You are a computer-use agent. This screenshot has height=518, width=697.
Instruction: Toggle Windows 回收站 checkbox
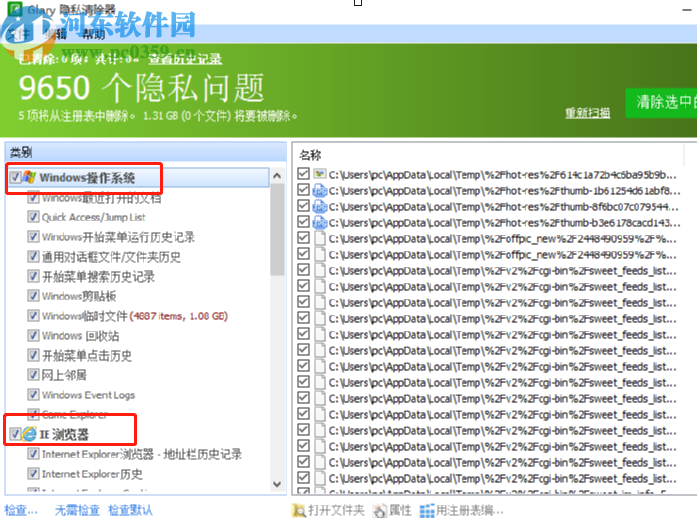click(x=33, y=335)
